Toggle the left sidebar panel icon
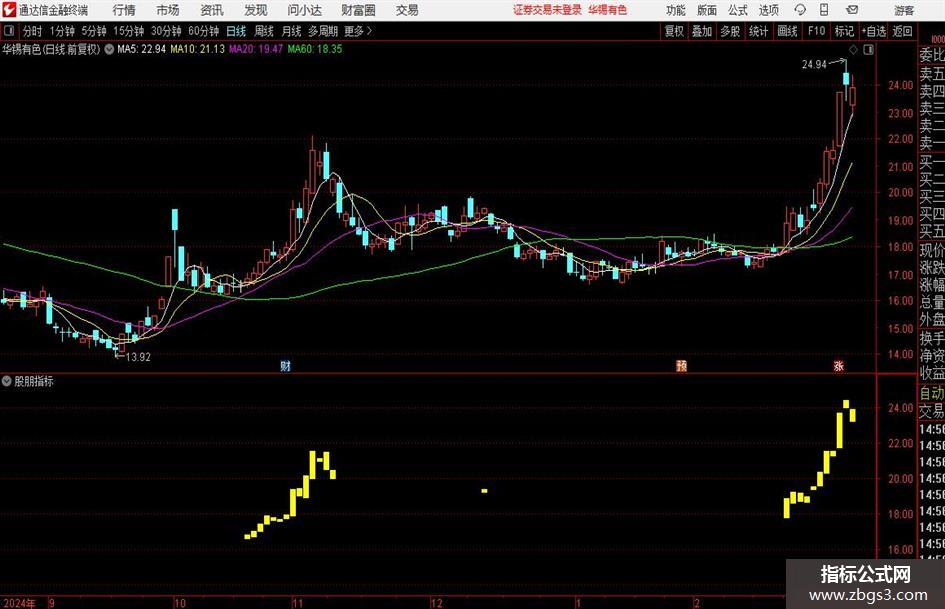The image size is (945, 609). pos(9,31)
